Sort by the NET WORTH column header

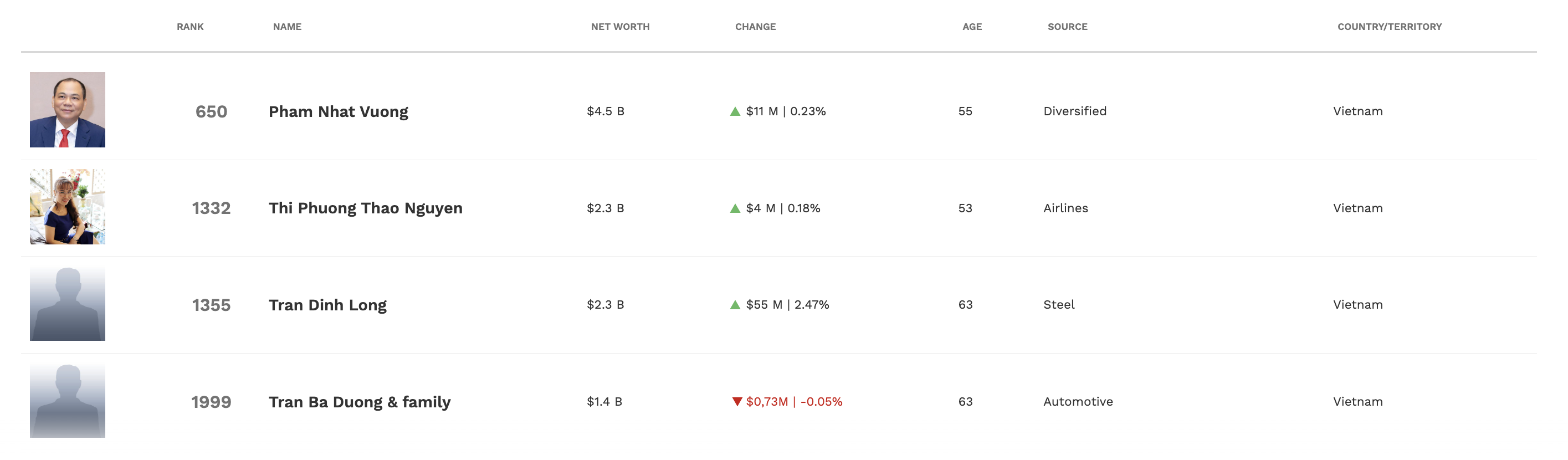[x=619, y=27]
